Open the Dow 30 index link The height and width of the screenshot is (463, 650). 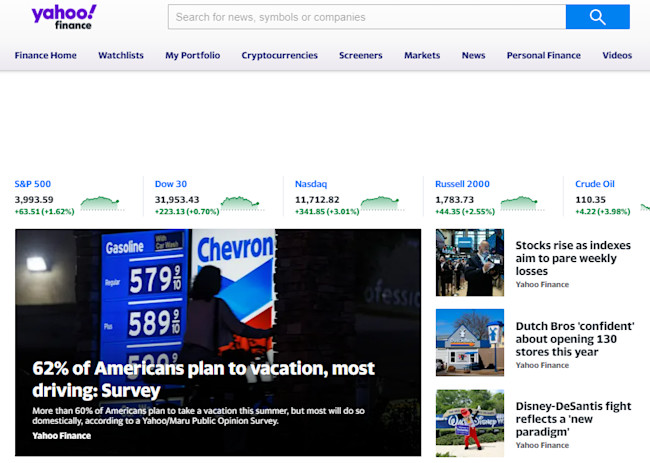tap(171, 184)
